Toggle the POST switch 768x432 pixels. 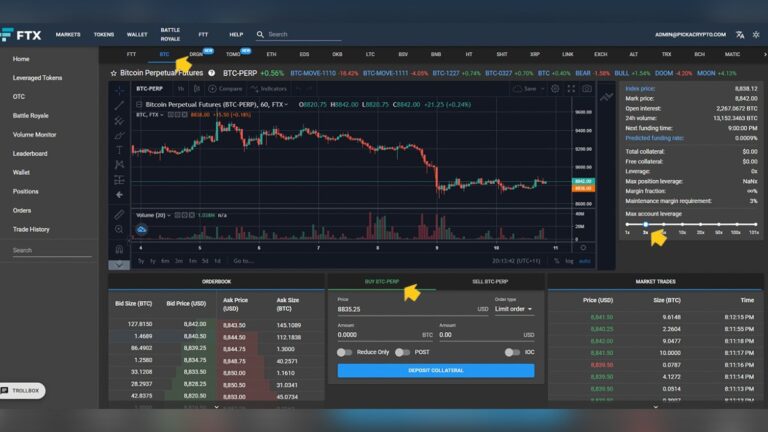[x=402, y=352]
